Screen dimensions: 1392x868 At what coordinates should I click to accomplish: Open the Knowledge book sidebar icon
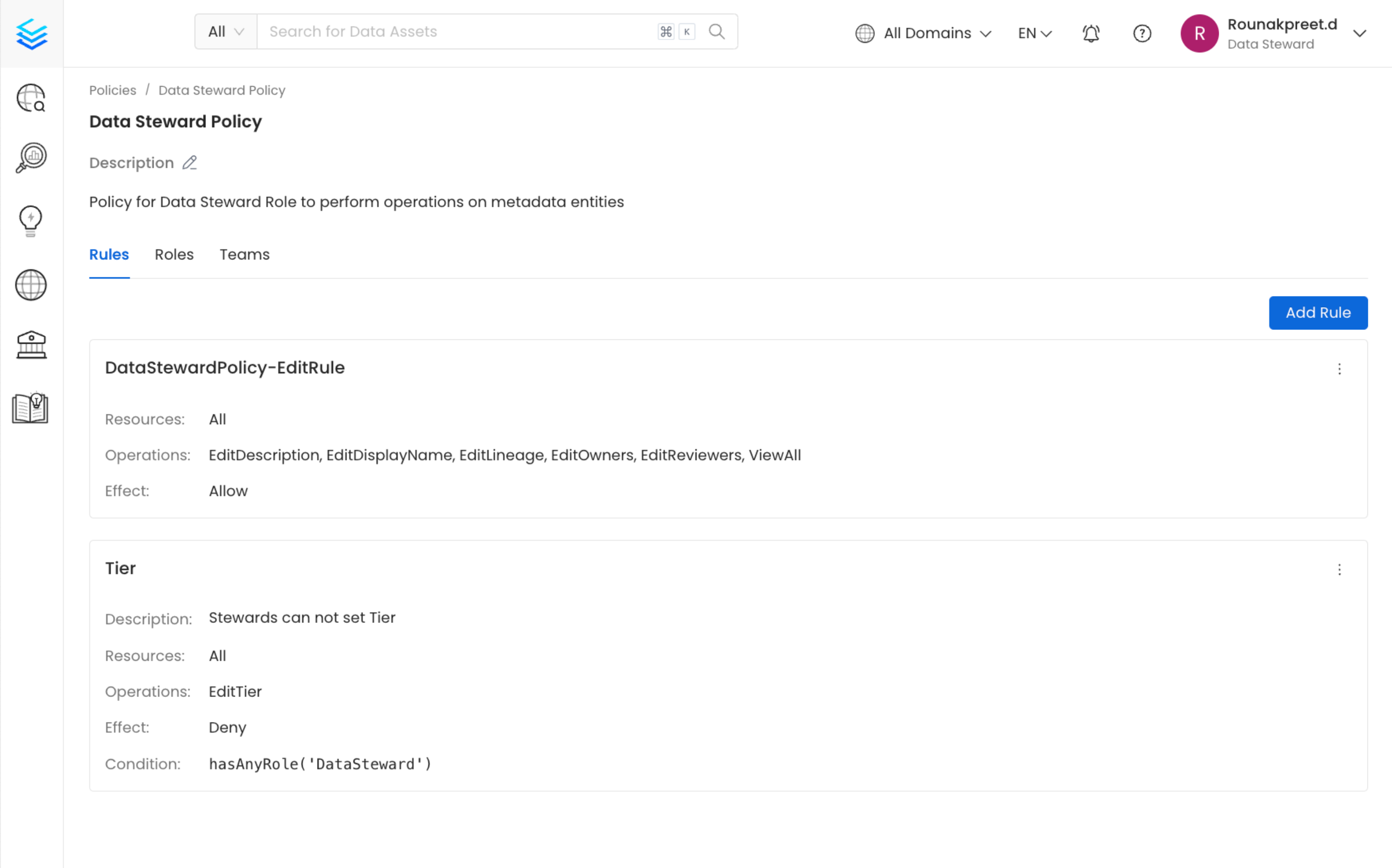click(30, 408)
